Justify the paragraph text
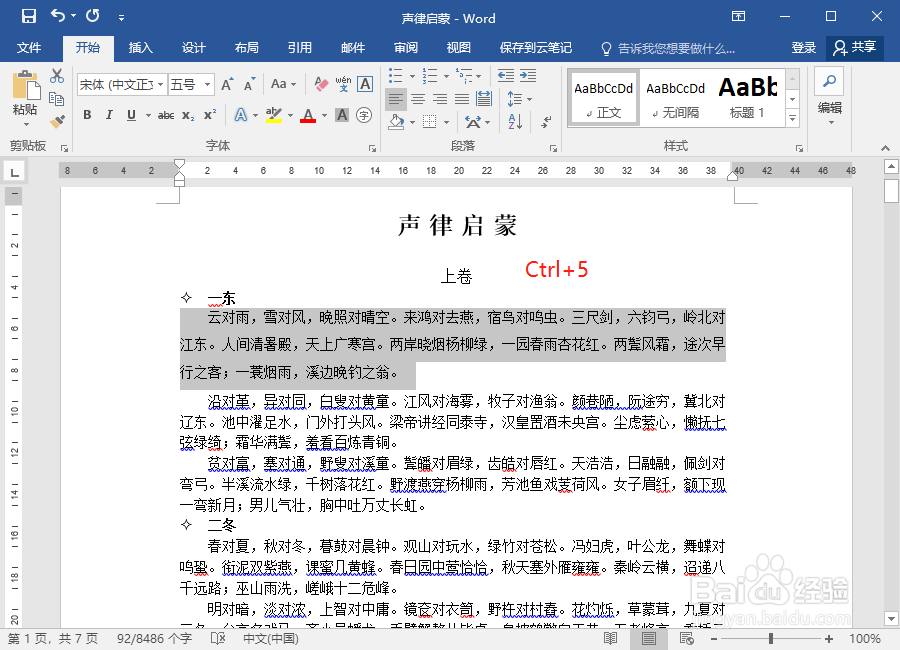Image resolution: width=900 pixels, height=650 pixels. (x=462, y=99)
